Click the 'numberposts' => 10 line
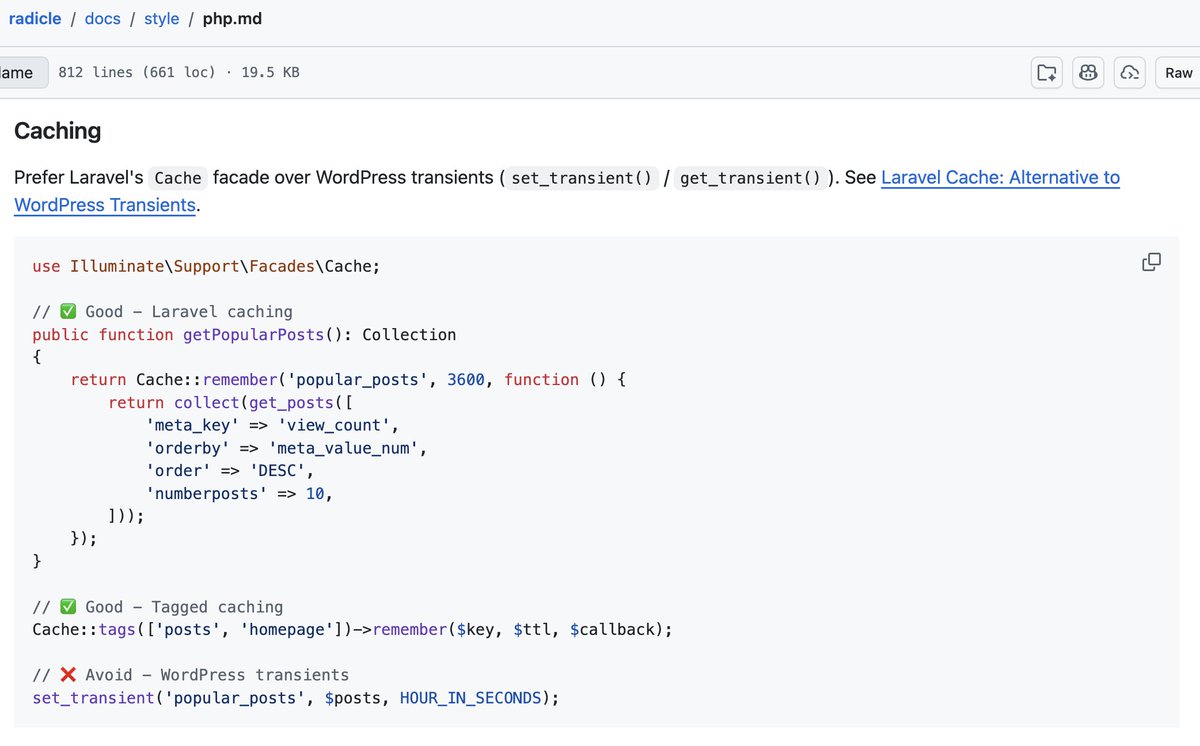The height and width of the screenshot is (746, 1200). (x=239, y=494)
